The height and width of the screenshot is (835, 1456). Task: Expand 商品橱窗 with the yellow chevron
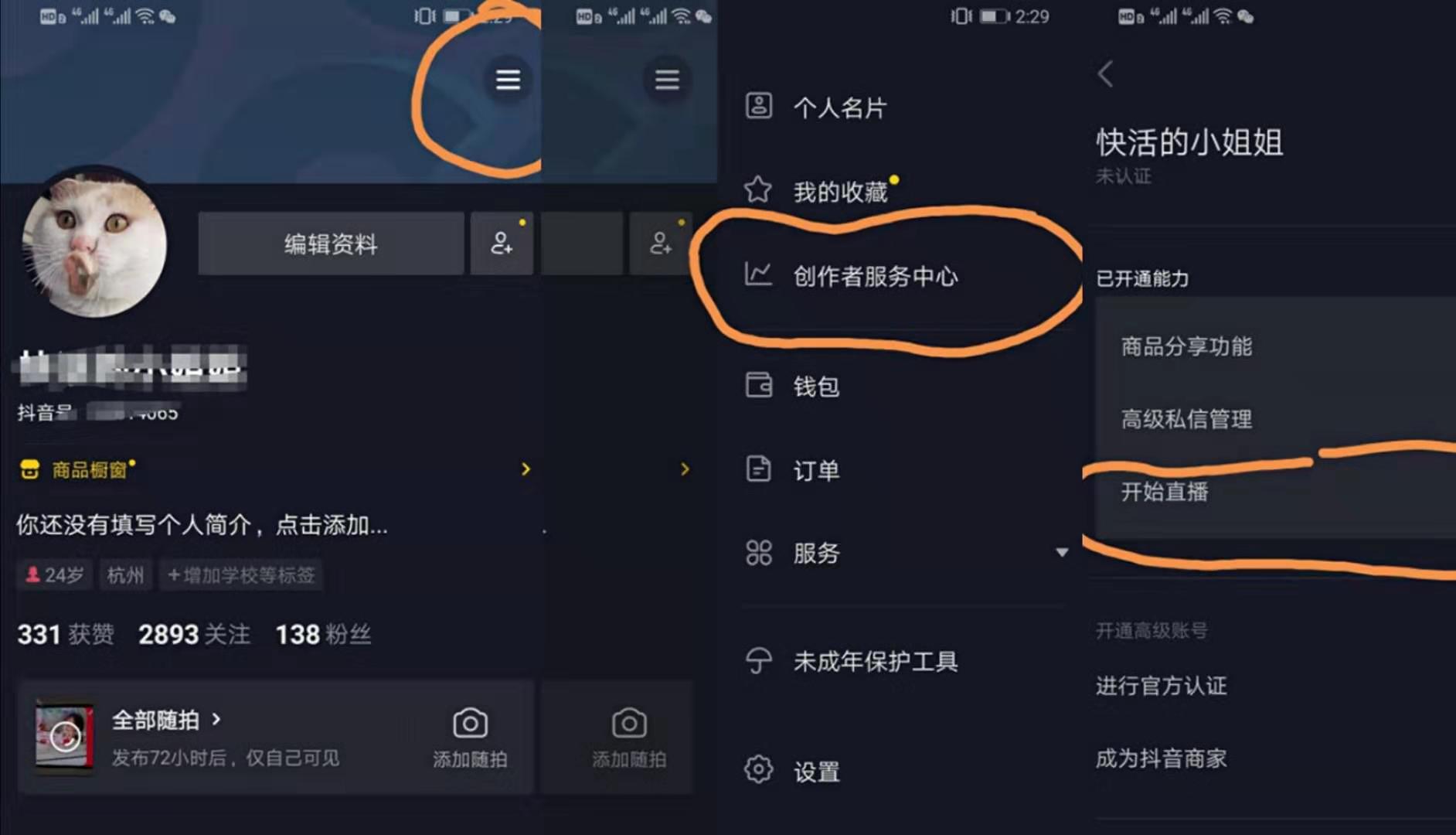point(526,469)
